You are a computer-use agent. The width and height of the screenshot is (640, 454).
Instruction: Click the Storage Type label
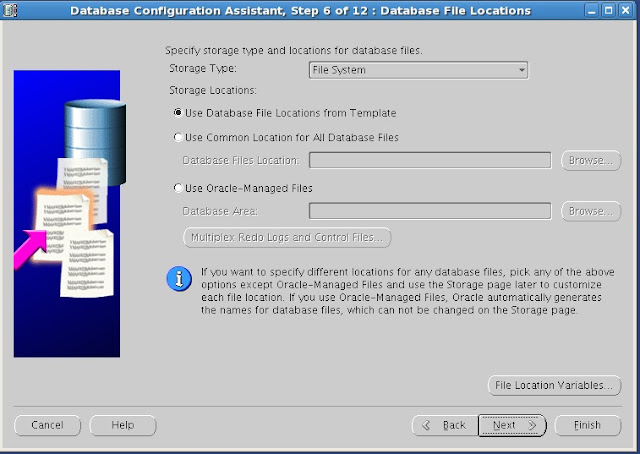[x=203, y=68]
